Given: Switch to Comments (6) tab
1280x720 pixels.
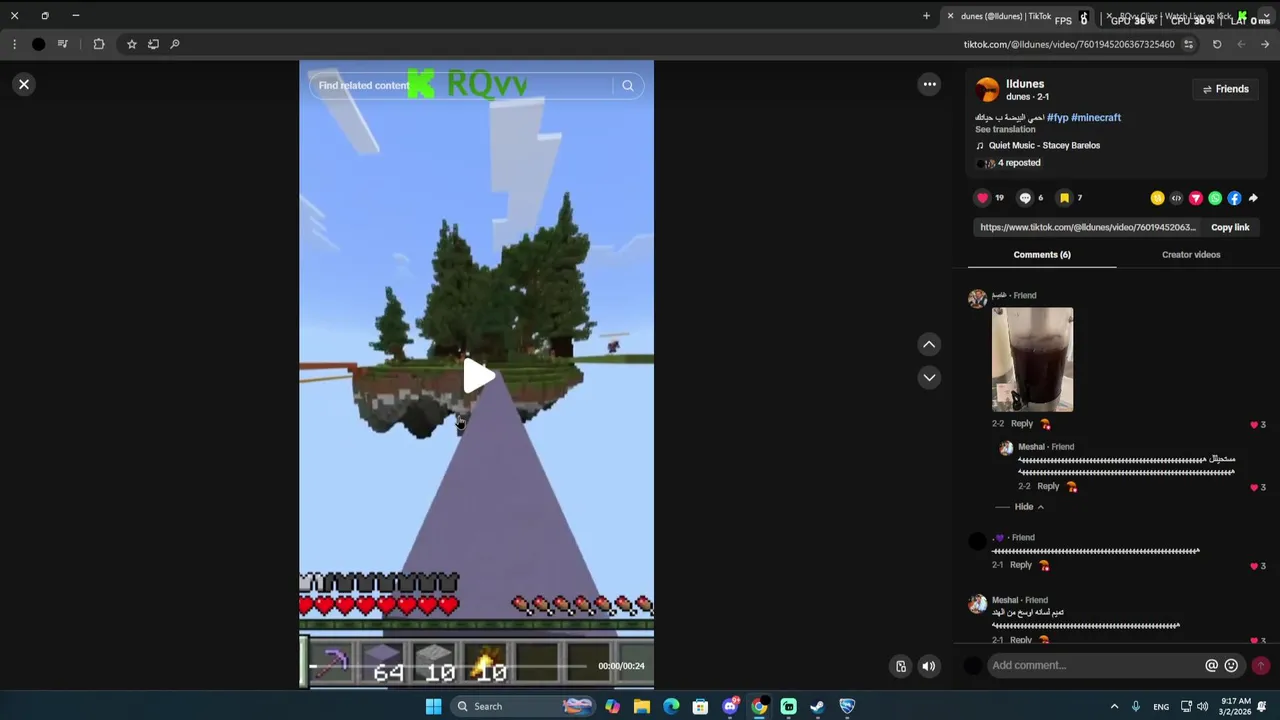Looking at the screenshot, I should pos(1042,255).
